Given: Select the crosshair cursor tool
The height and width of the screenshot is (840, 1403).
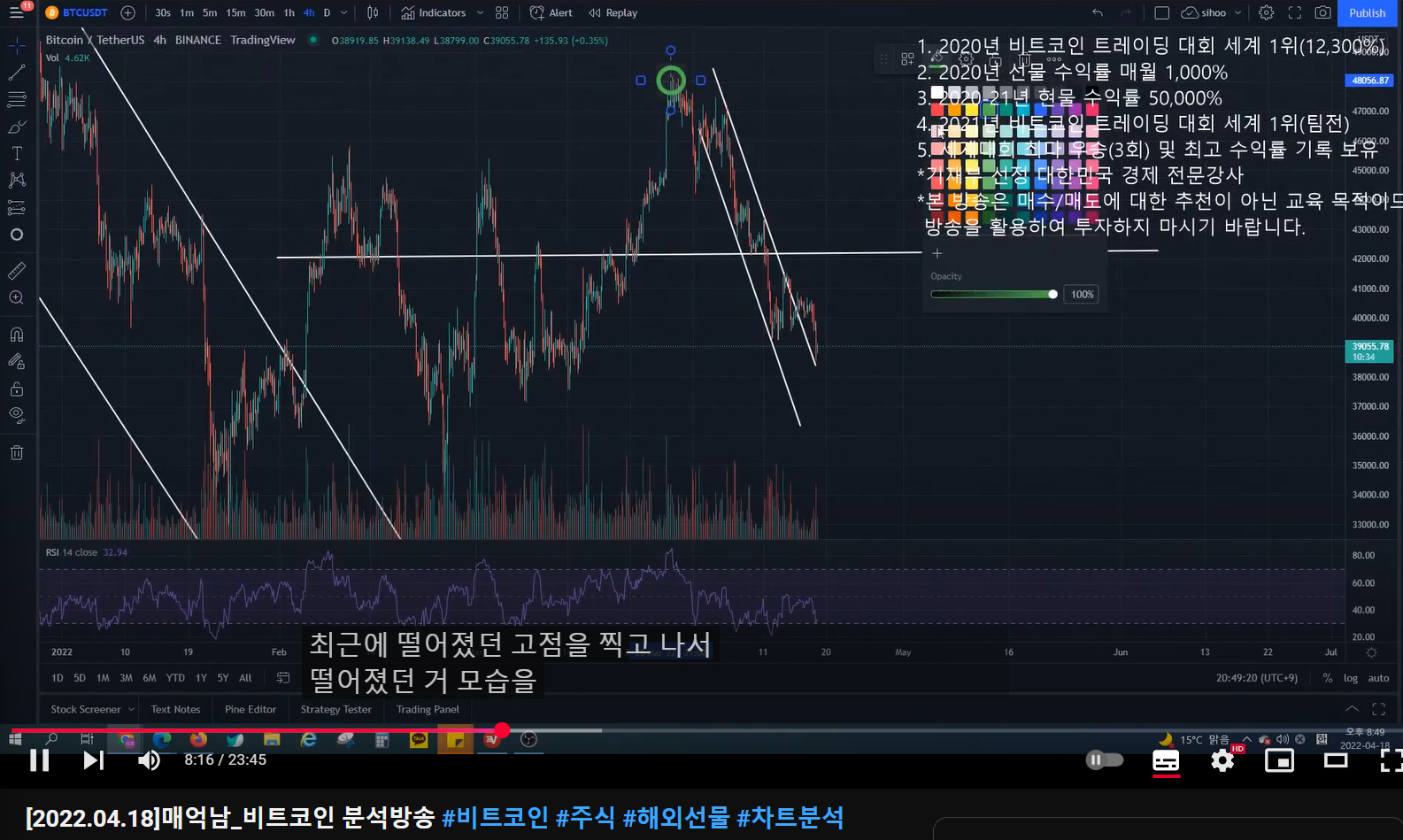Looking at the screenshot, I should click(17, 45).
